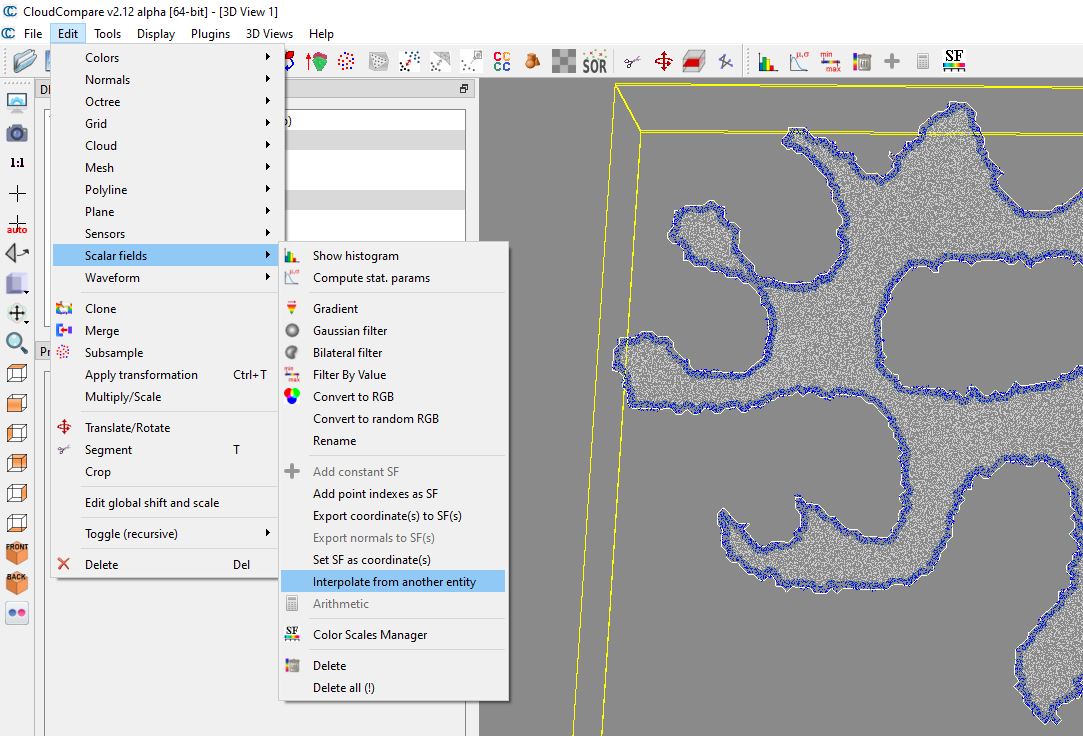Open the Translate/Rotate tool from toolbar

click(x=663, y=62)
